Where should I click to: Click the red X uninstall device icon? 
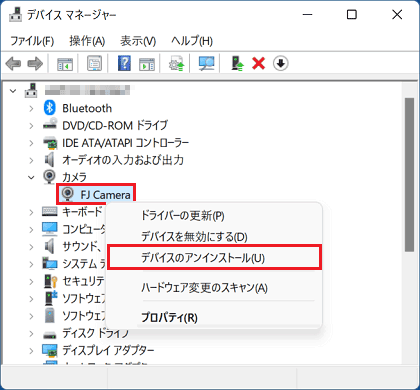click(x=259, y=63)
